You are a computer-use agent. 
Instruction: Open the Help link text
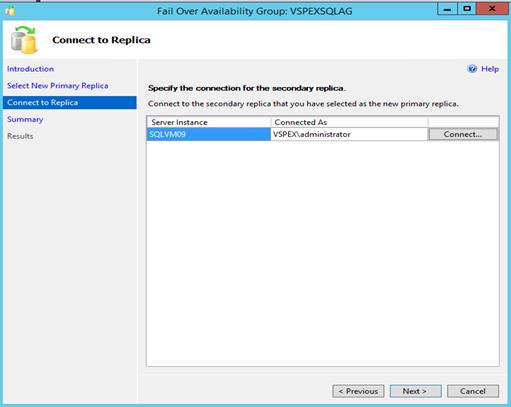click(490, 69)
